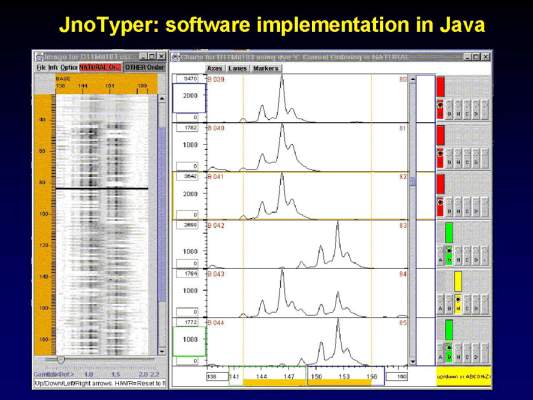Screen dimensions: 533x400
Task: Open the Options menu in Image window
Action: (x=69, y=67)
